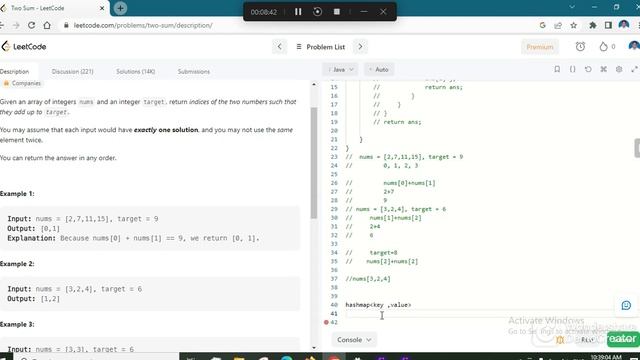640x360 pixels.
Task: Click line 40 hashmap<key ,value> text
Action: (x=378, y=305)
